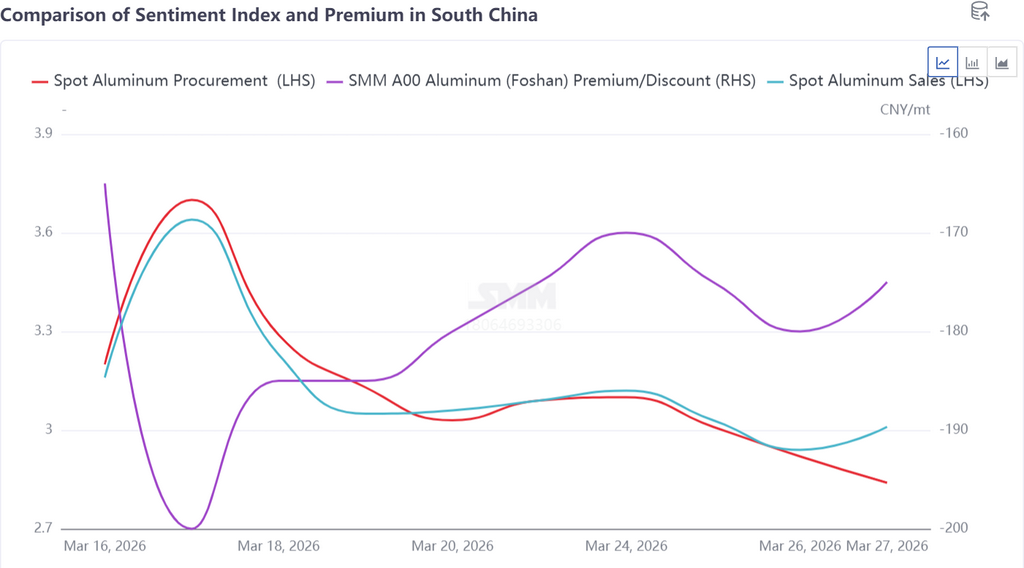This screenshot has width=1024, height=568.
Task: Switch to line chart view
Action: [943, 62]
